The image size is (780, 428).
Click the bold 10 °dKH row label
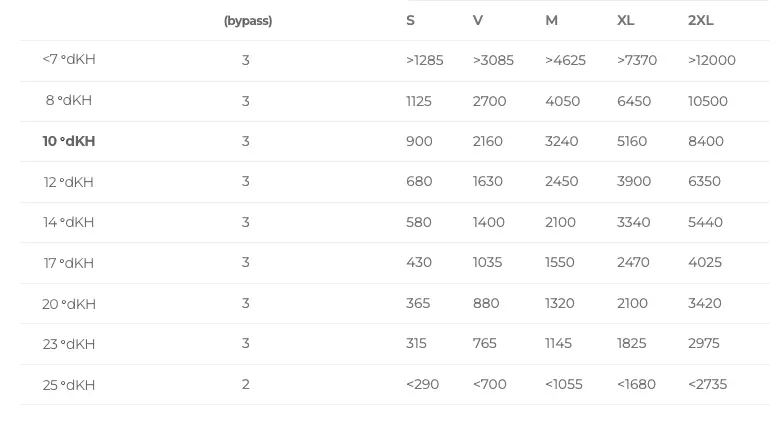coord(69,142)
